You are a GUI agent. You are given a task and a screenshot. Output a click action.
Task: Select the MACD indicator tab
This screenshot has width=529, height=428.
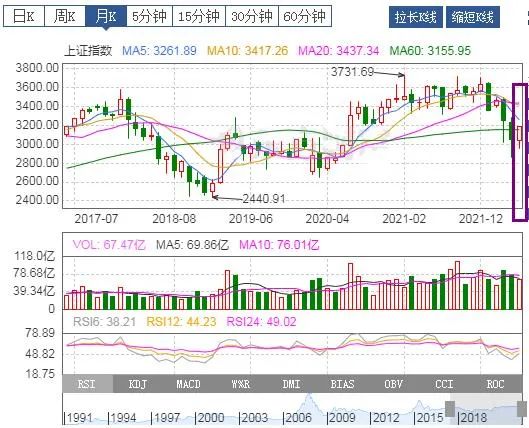pyautogui.click(x=189, y=384)
